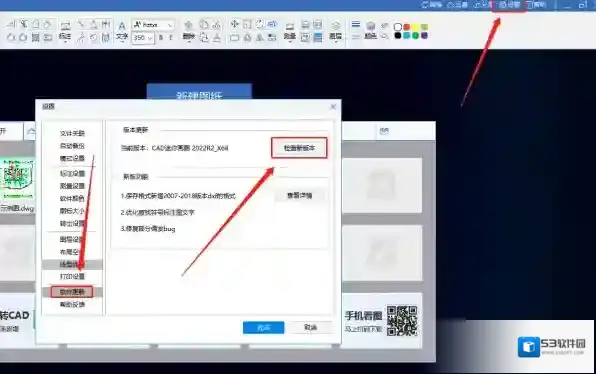Select 标注设置 in settings list

pyautogui.click(x=72, y=173)
